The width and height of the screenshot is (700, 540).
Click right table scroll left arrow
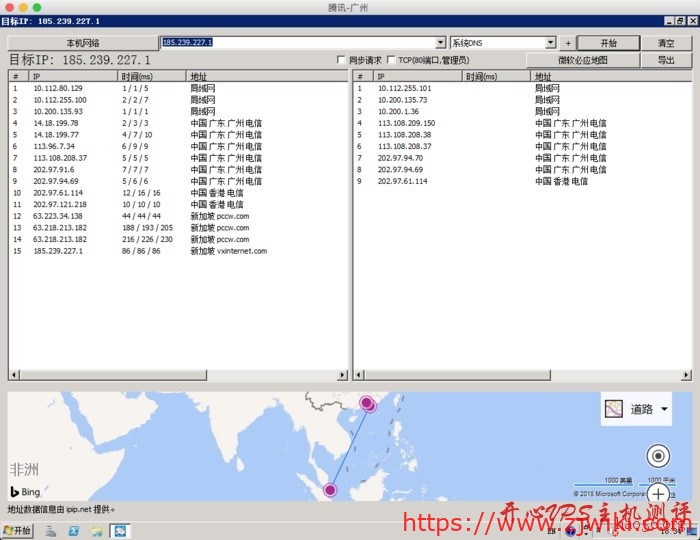pyautogui.click(x=359, y=375)
